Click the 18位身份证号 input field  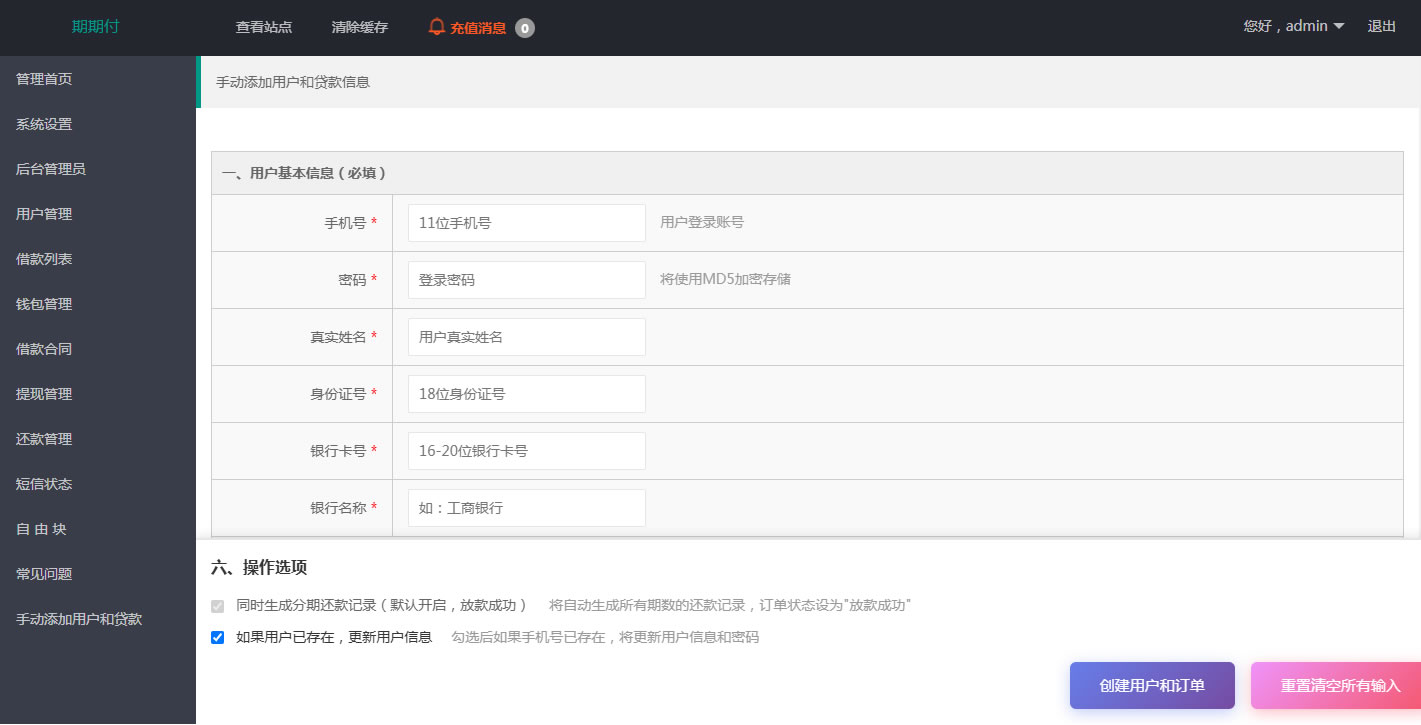pos(526,394)
